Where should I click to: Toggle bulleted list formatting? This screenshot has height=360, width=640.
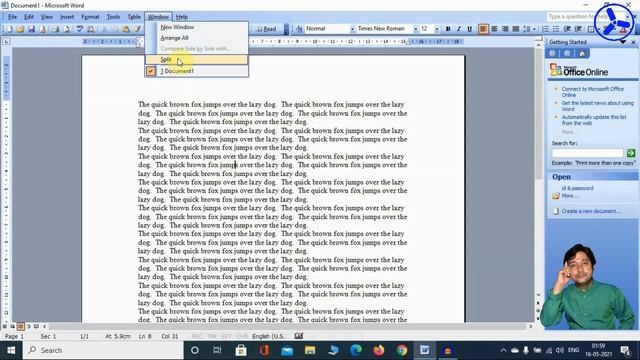click(556, 29)
